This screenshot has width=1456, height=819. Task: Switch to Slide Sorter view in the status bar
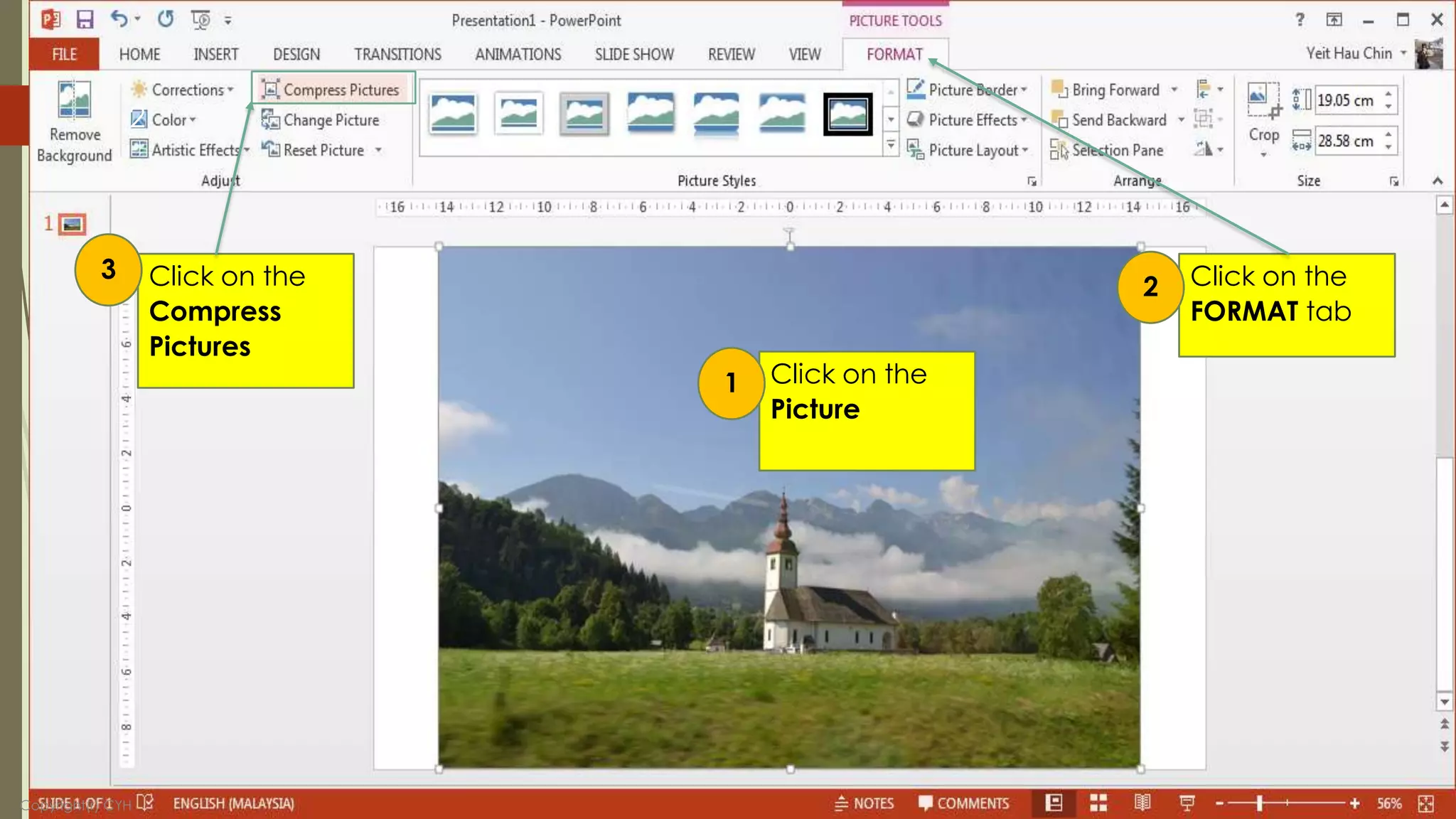click(x=1098, y=803)
